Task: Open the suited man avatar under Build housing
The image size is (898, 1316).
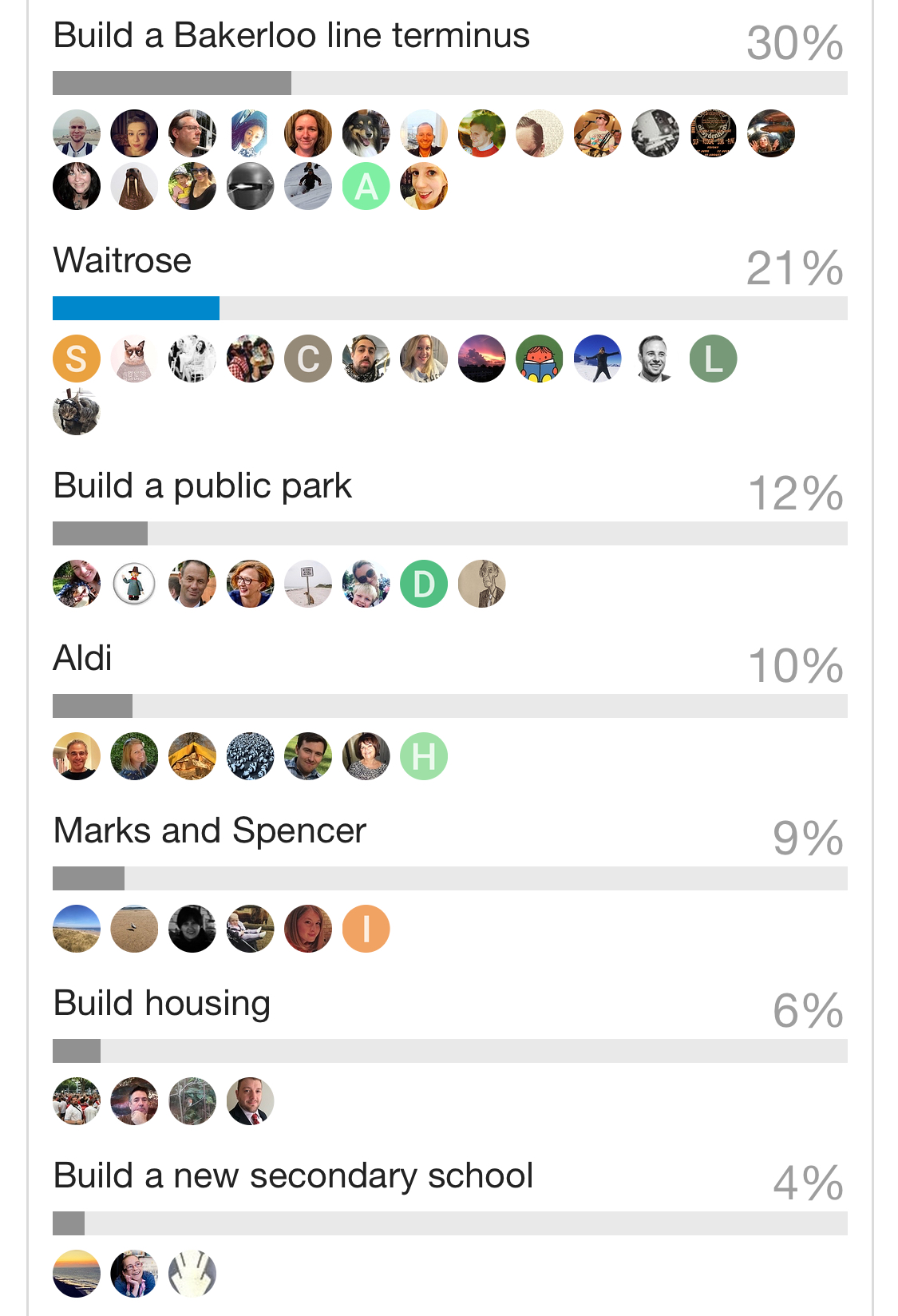Action: point(251,1101)
